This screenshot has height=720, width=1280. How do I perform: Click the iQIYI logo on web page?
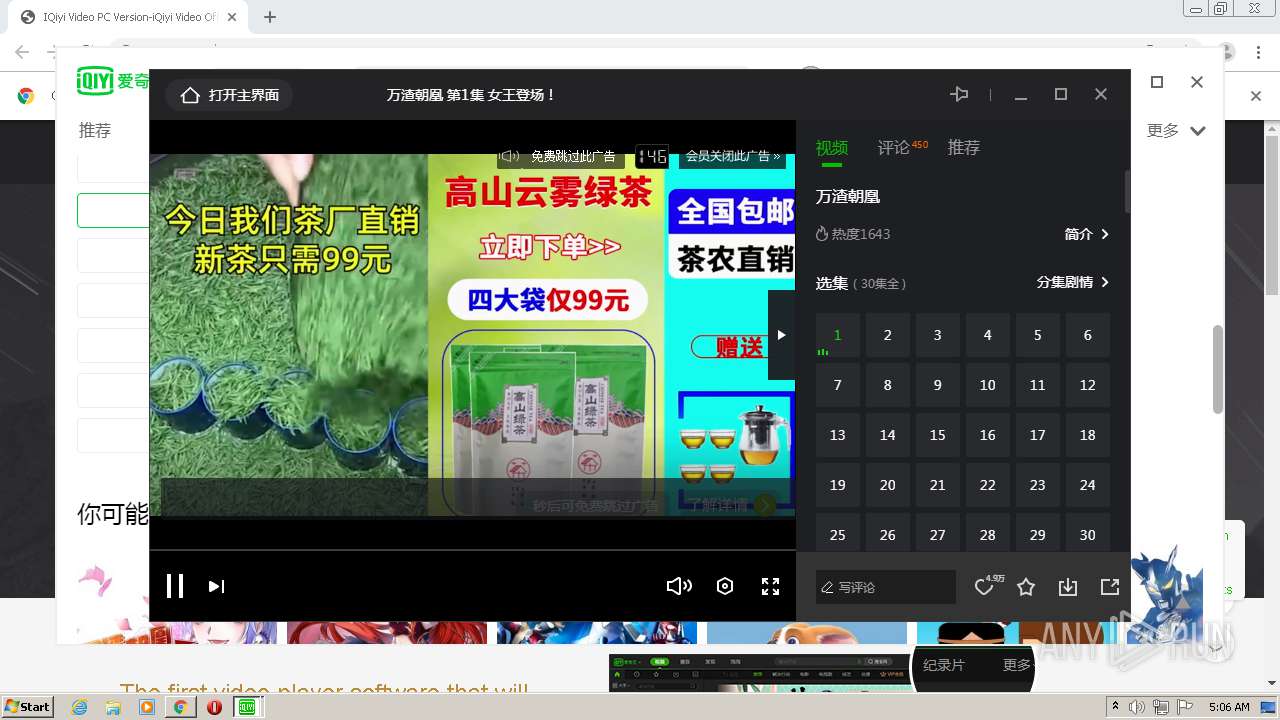[112, 81]
